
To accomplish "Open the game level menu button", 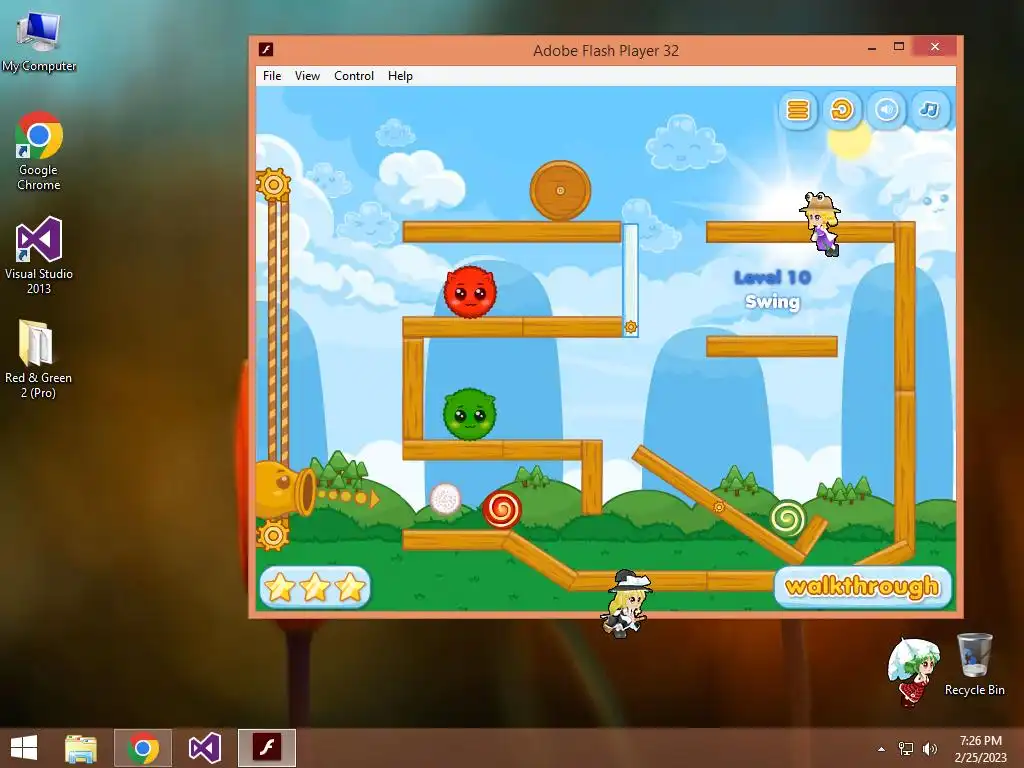I will tap(798, 110).
